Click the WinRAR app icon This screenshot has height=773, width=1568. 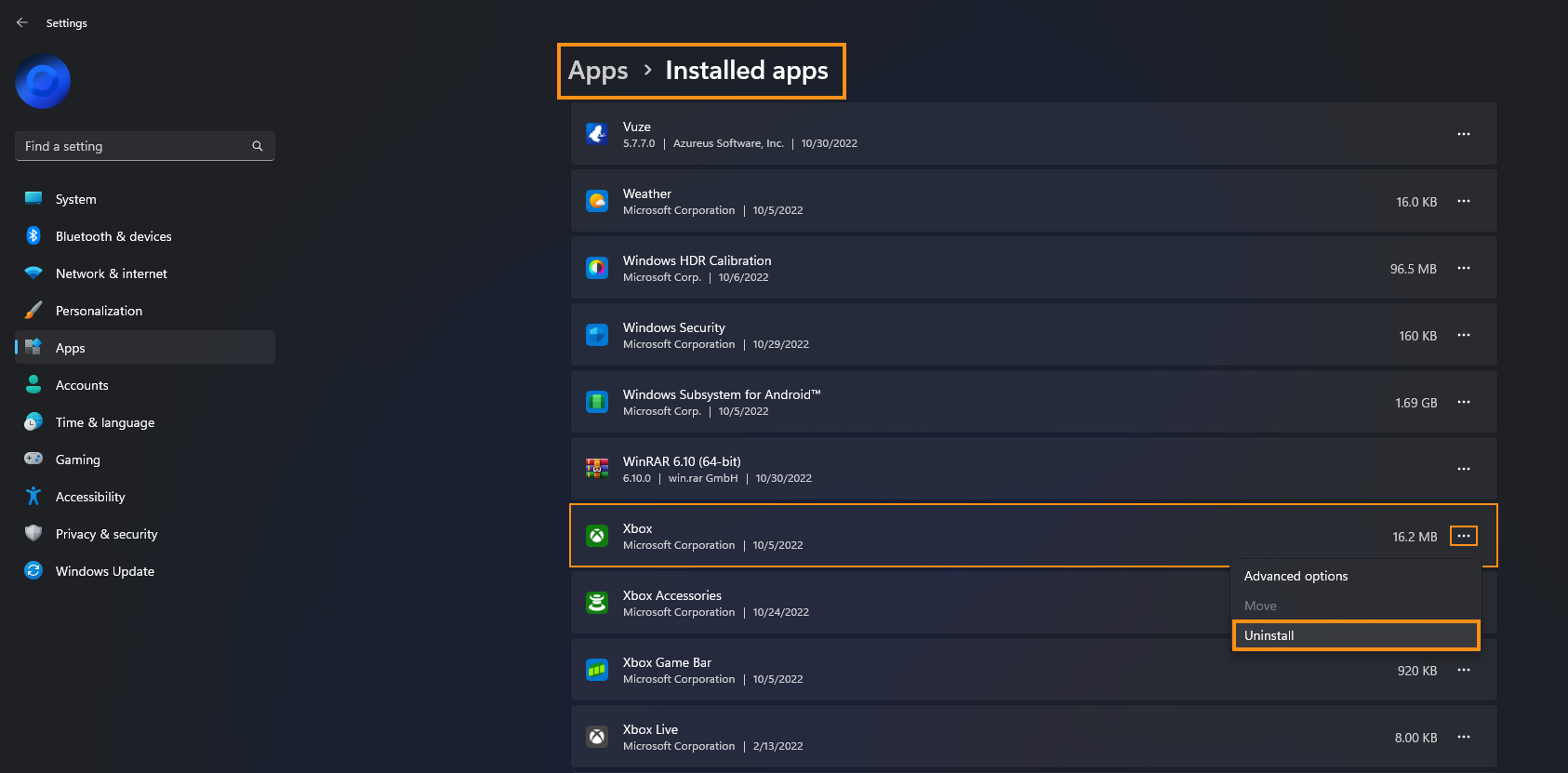[597, 469]
